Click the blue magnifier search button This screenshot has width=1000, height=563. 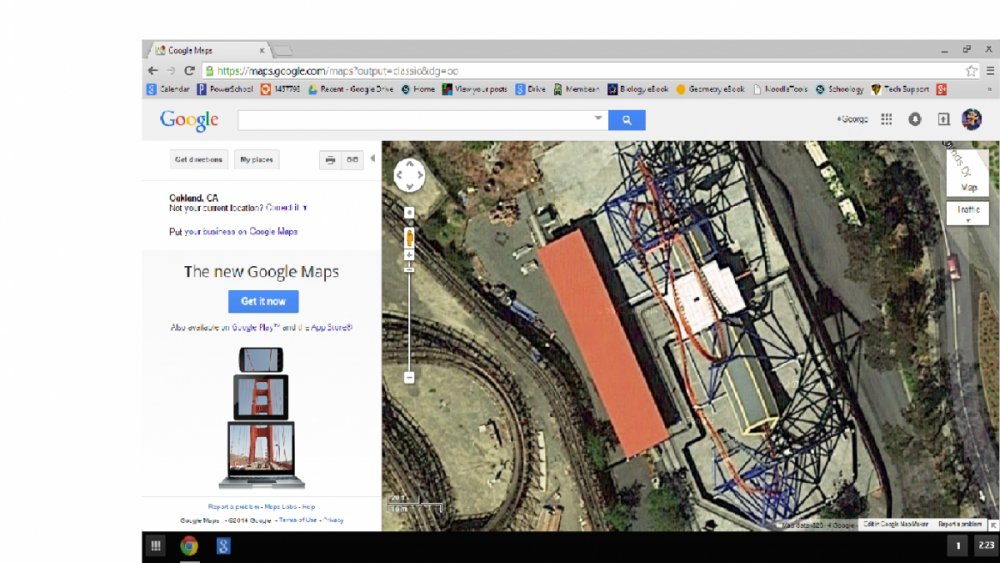click(626, 120)
